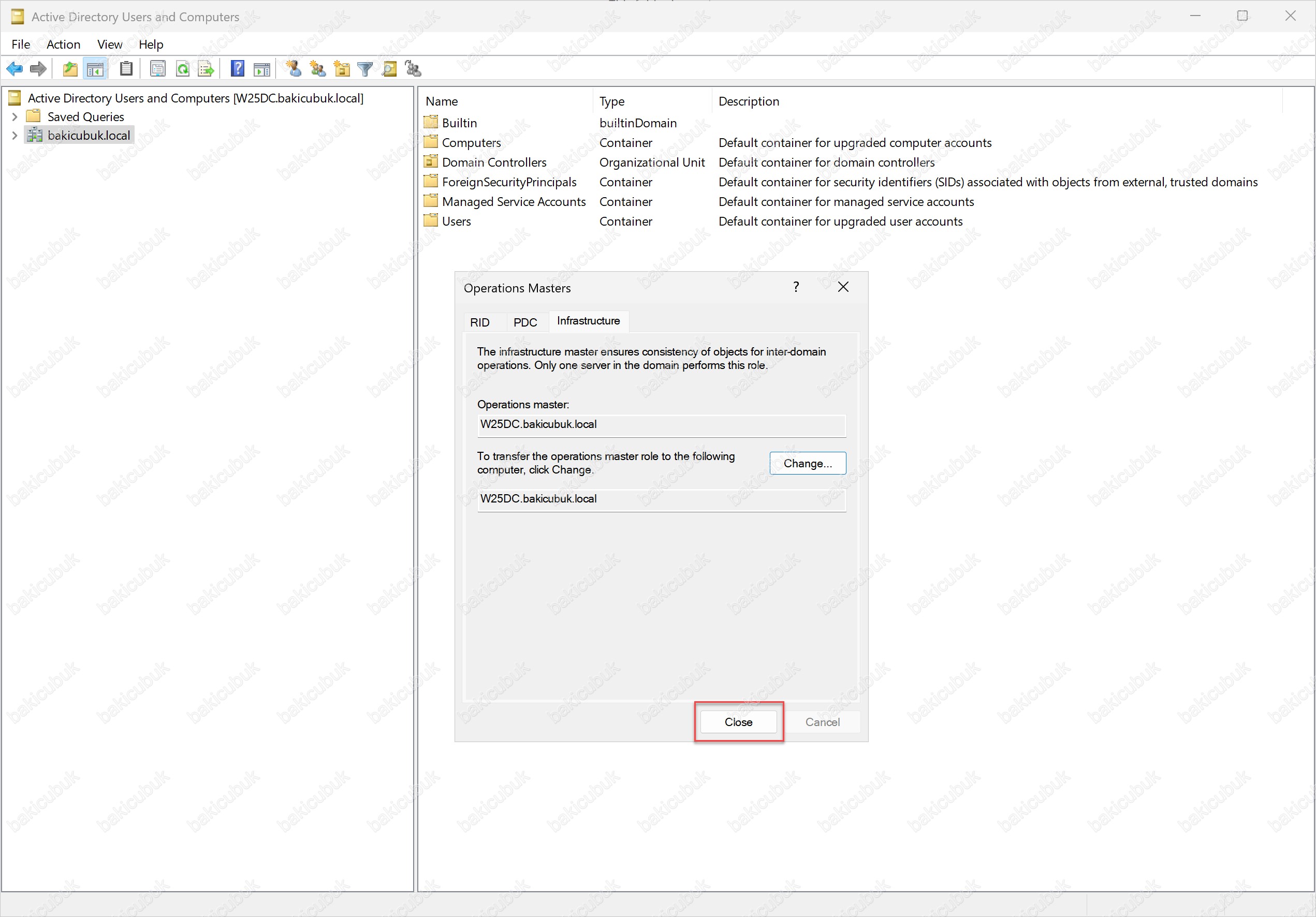1316x917 pixels.
Task: Click the Managed Service Accounts folder icon
Action: [431, 201]
